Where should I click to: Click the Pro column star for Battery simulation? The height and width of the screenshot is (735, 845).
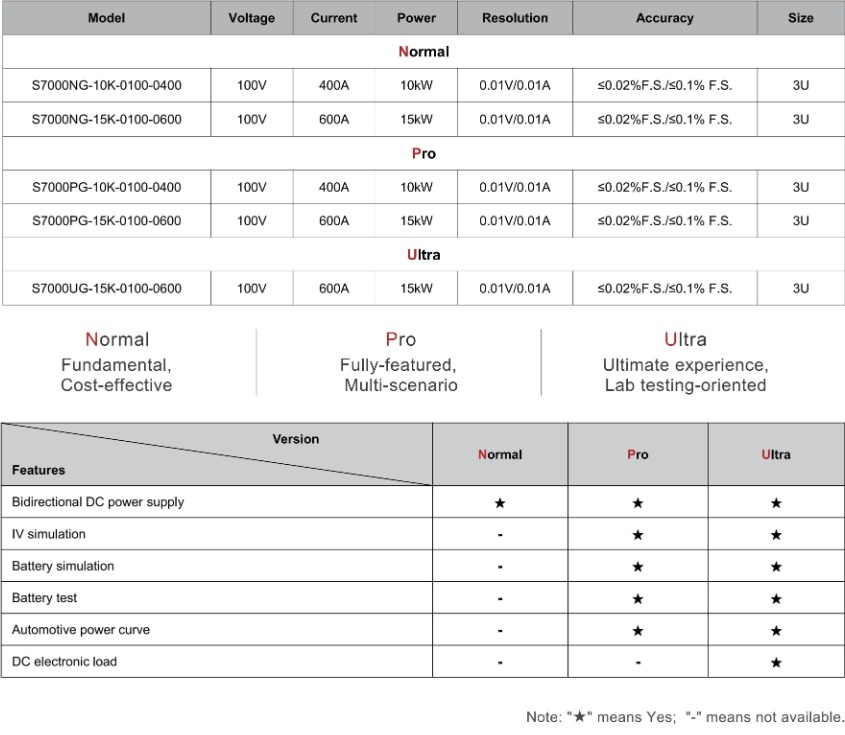pos(638,567)
